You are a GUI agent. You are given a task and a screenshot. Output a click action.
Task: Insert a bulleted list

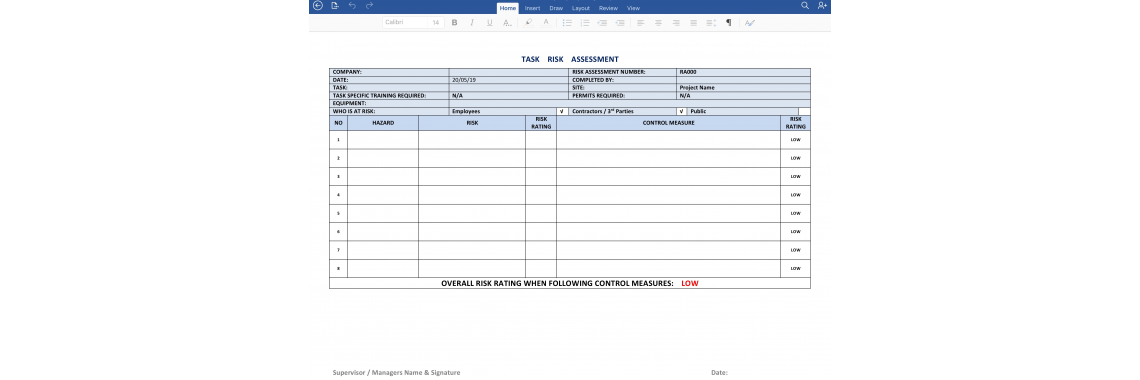567,23
